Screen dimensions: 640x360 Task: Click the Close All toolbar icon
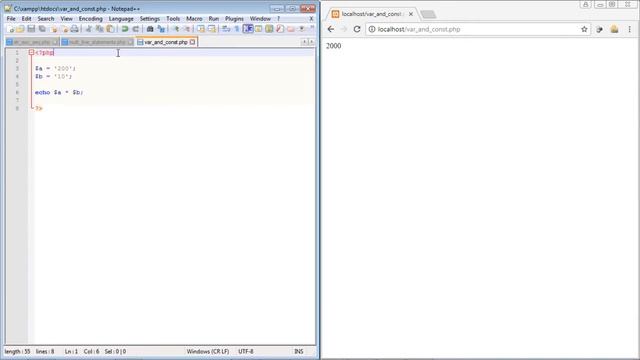(x=64, y=29)
